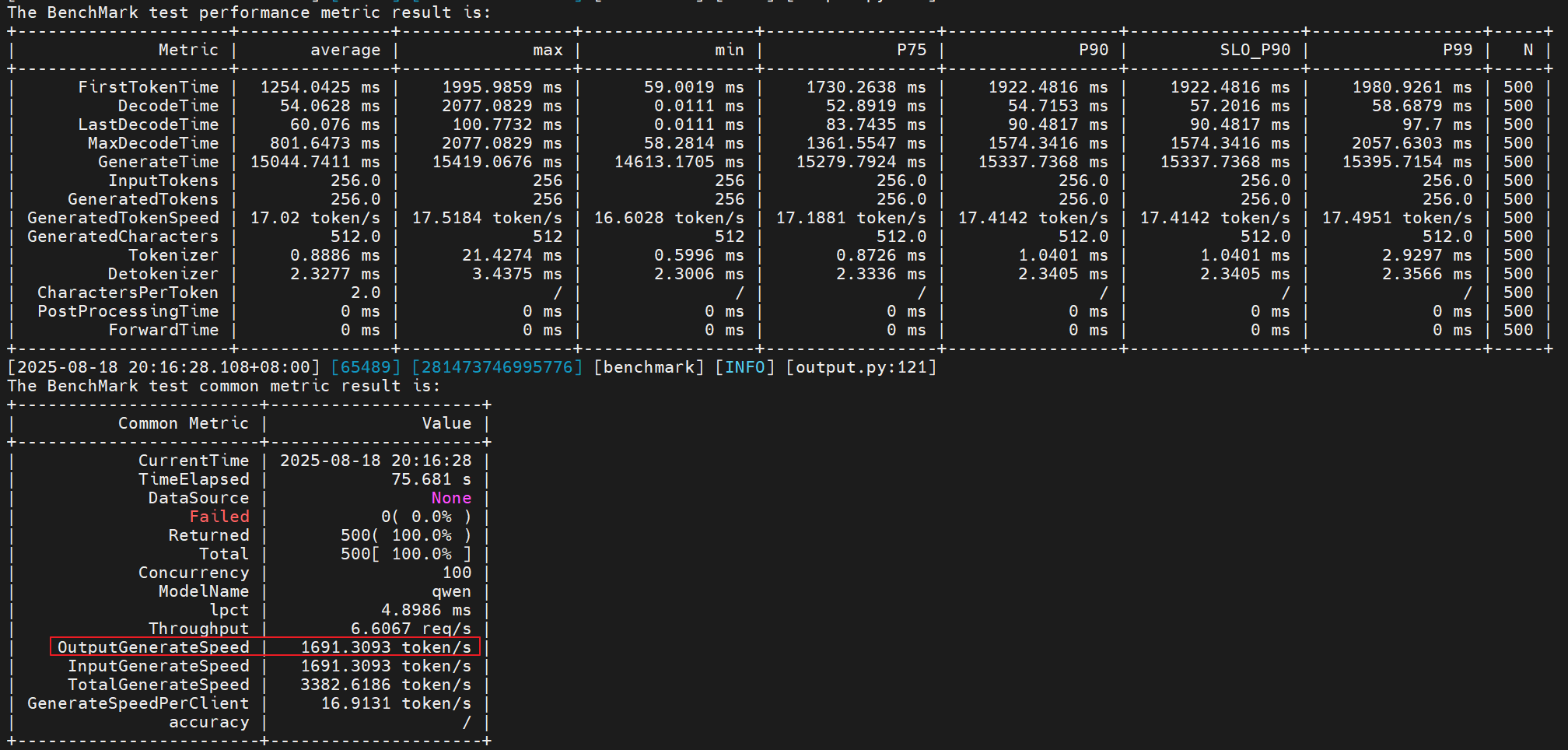Click the LastDecodeTime row label
This screenshot has height=750, width=1568.
[149, 124]
